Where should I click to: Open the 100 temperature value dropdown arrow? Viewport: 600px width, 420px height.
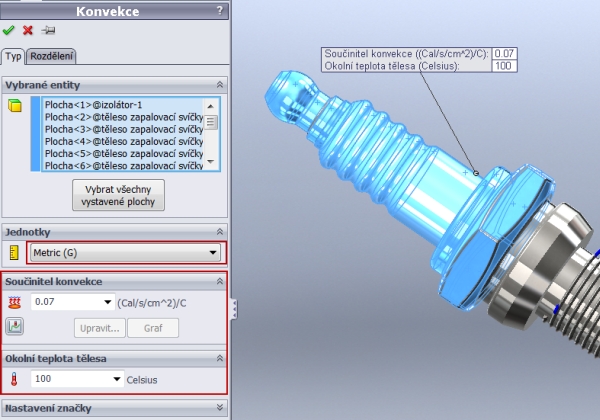click(117, 379)
